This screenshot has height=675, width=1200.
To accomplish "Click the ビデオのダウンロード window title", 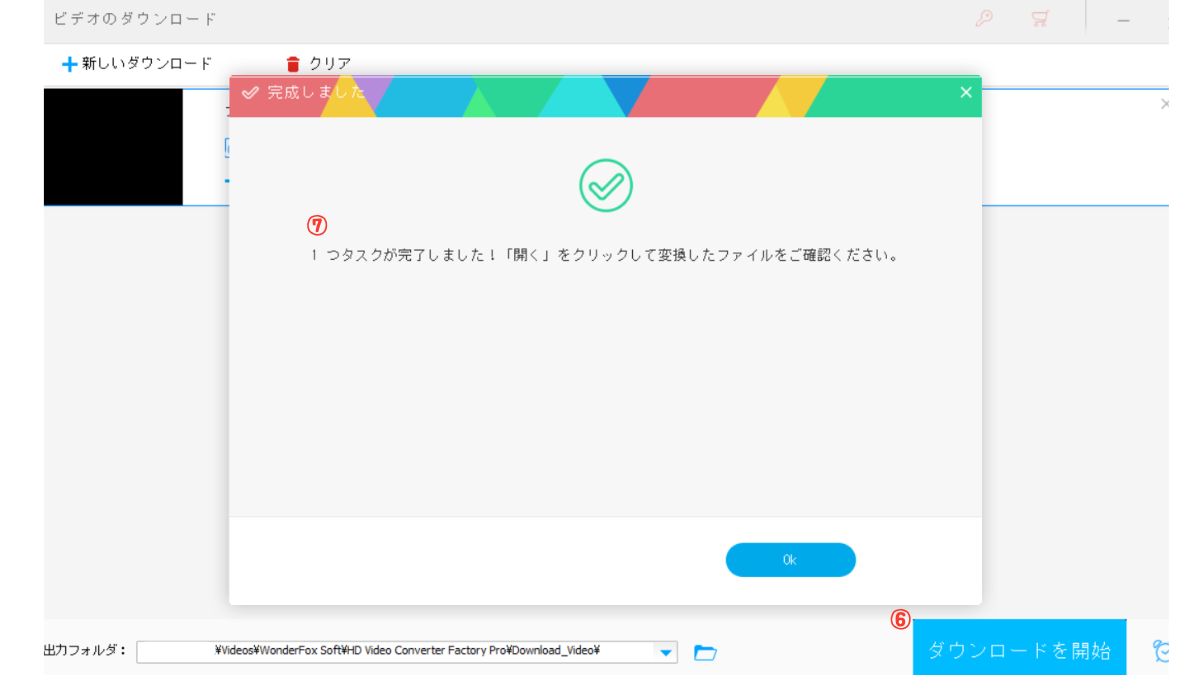I will pos(134,19).
